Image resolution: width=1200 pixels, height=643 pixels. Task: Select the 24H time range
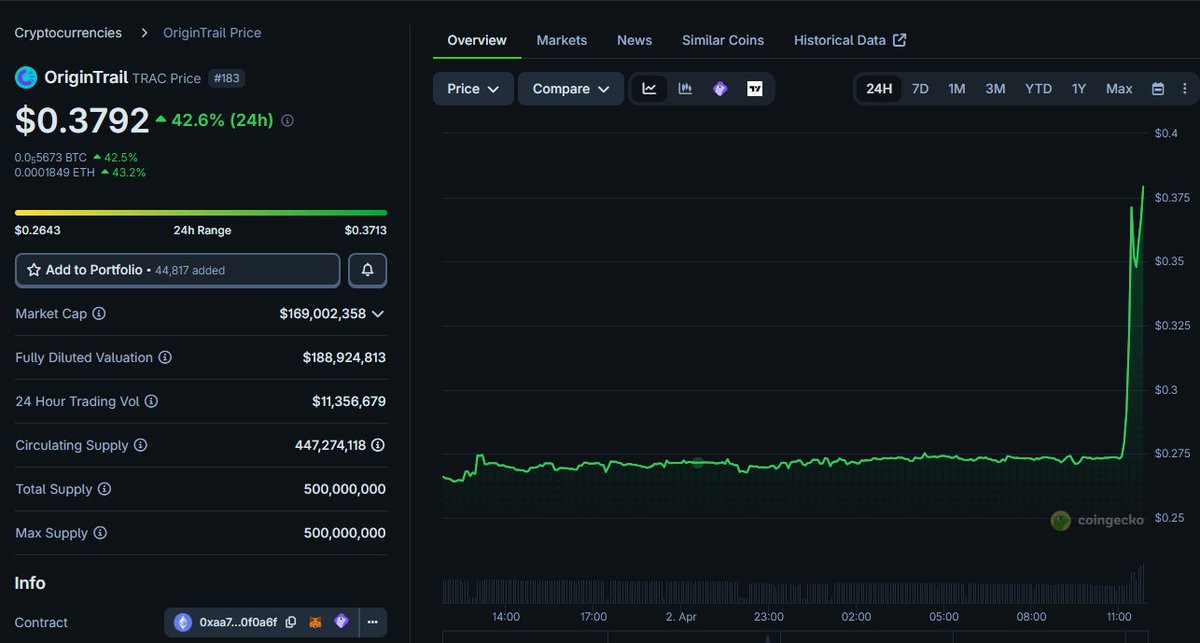click(879, 89)
